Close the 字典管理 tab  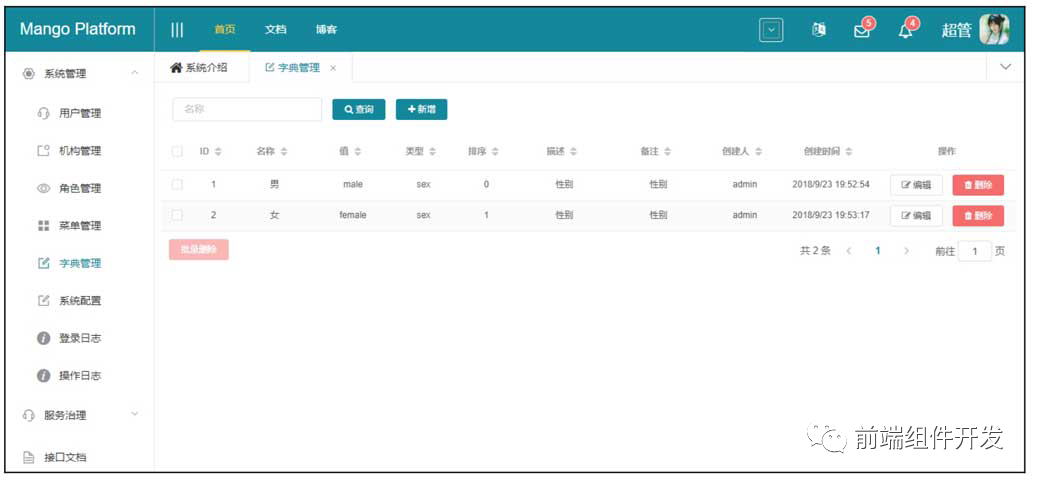pyautogui.click(x=333, y=68)
